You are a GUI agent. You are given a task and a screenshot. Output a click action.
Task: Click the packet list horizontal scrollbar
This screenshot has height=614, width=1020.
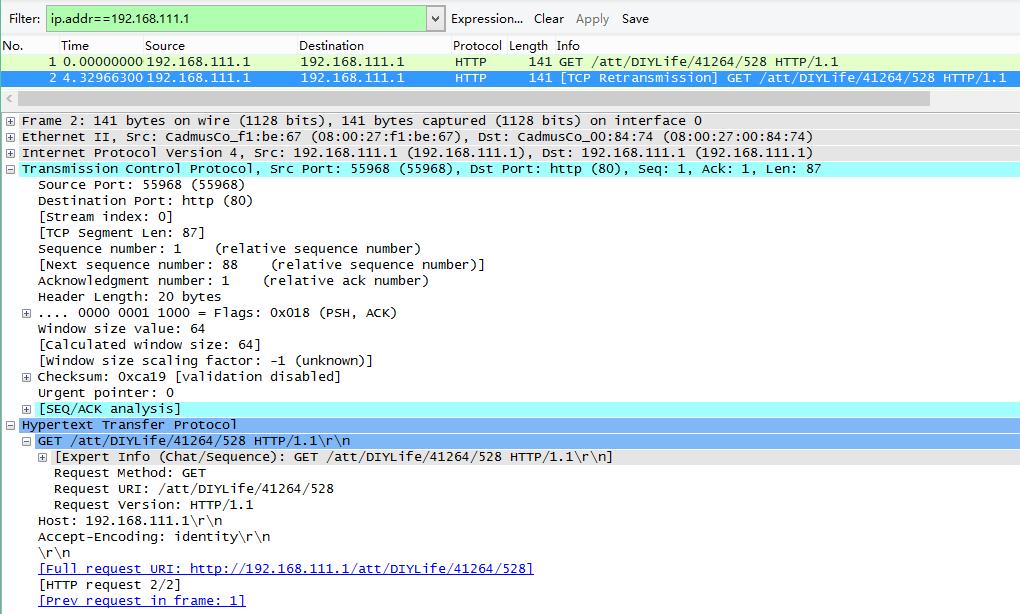pos(470,99)
